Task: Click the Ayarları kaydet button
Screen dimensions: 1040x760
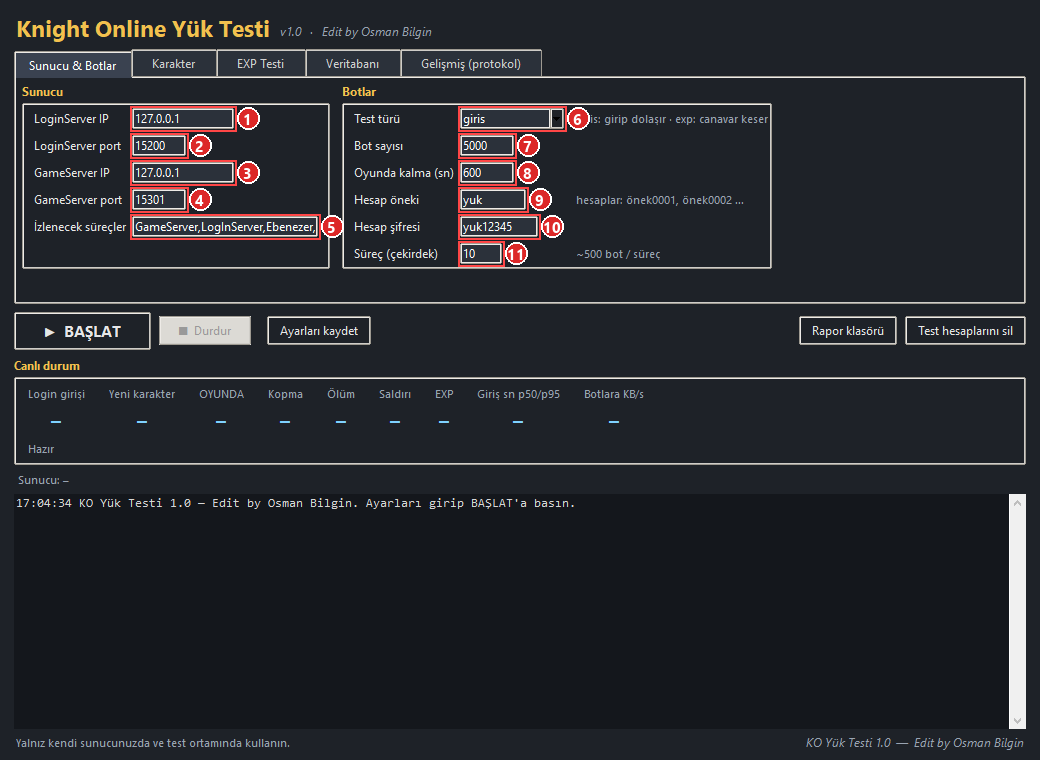Action: coord(319,331)
